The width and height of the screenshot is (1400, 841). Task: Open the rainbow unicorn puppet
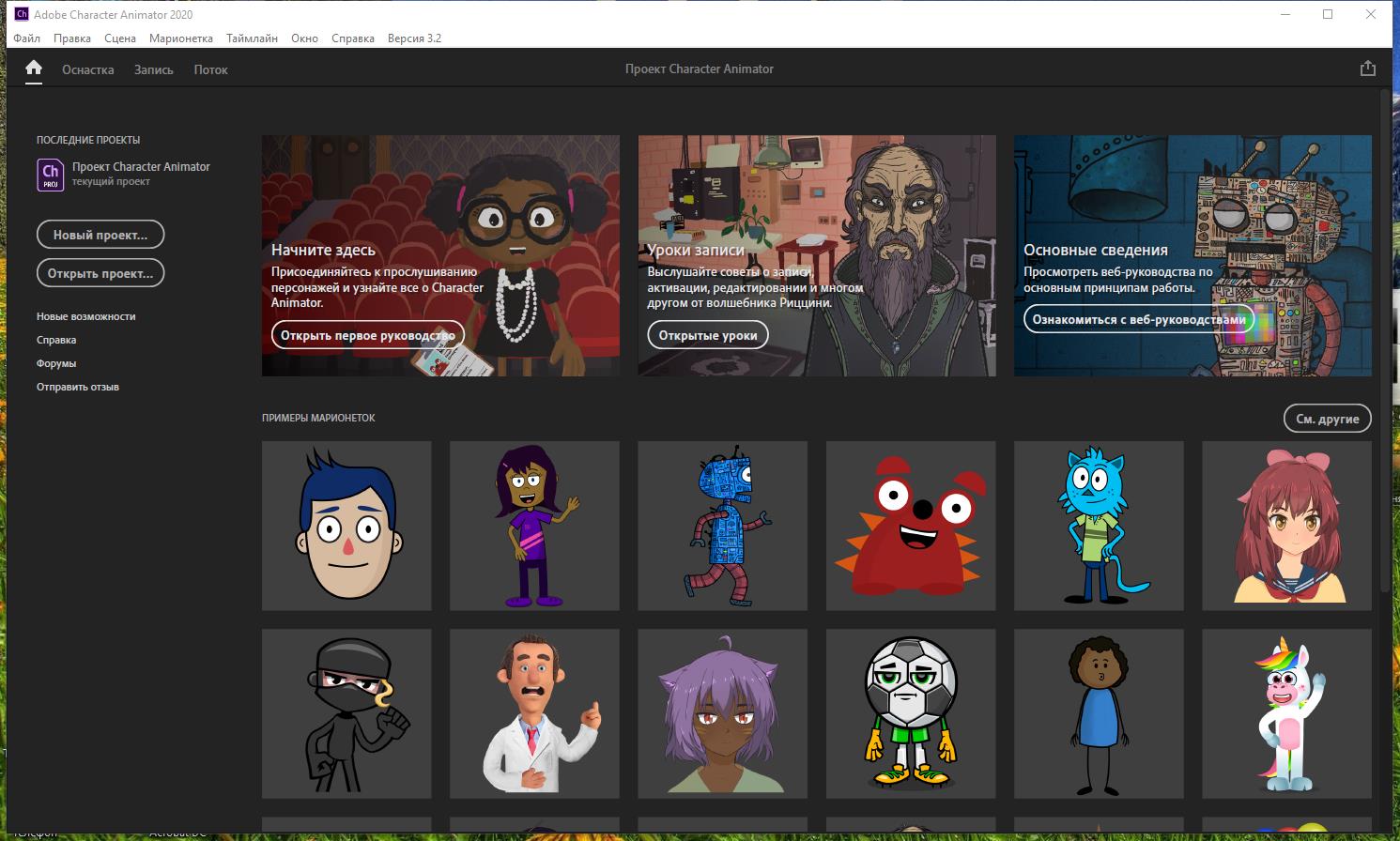coord(1287,713)
